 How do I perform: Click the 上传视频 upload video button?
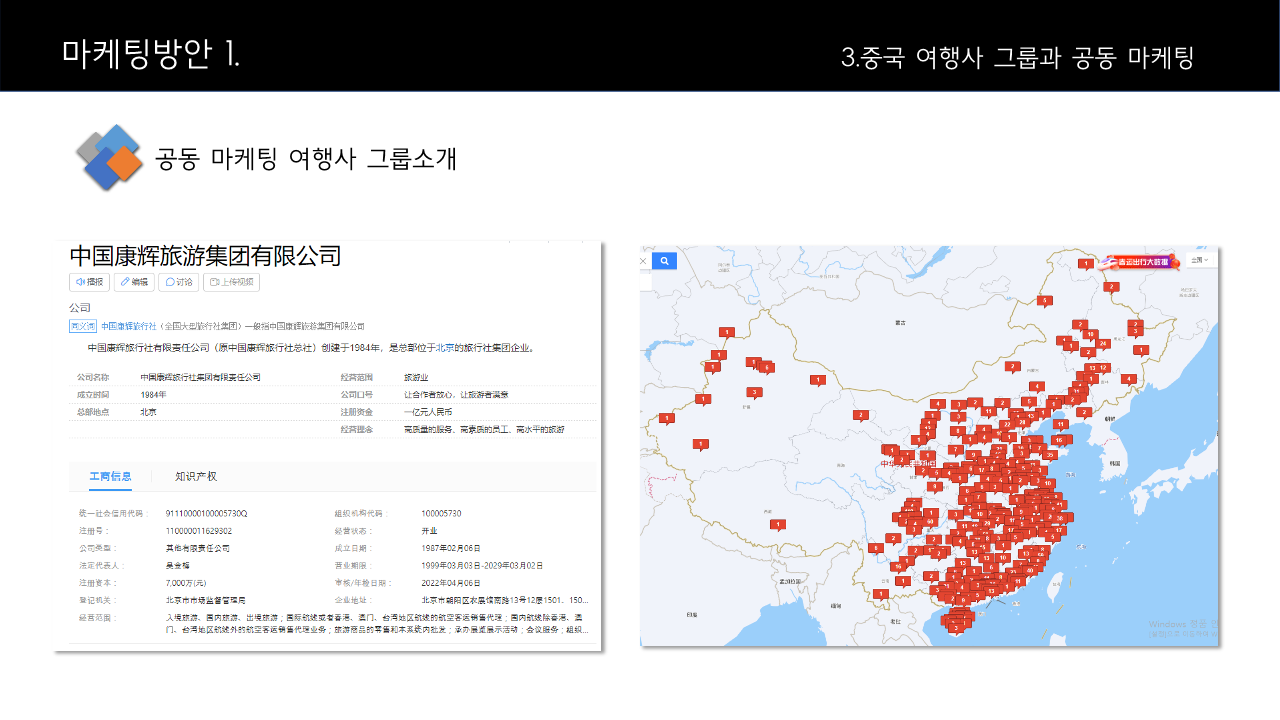pos(231,282)
